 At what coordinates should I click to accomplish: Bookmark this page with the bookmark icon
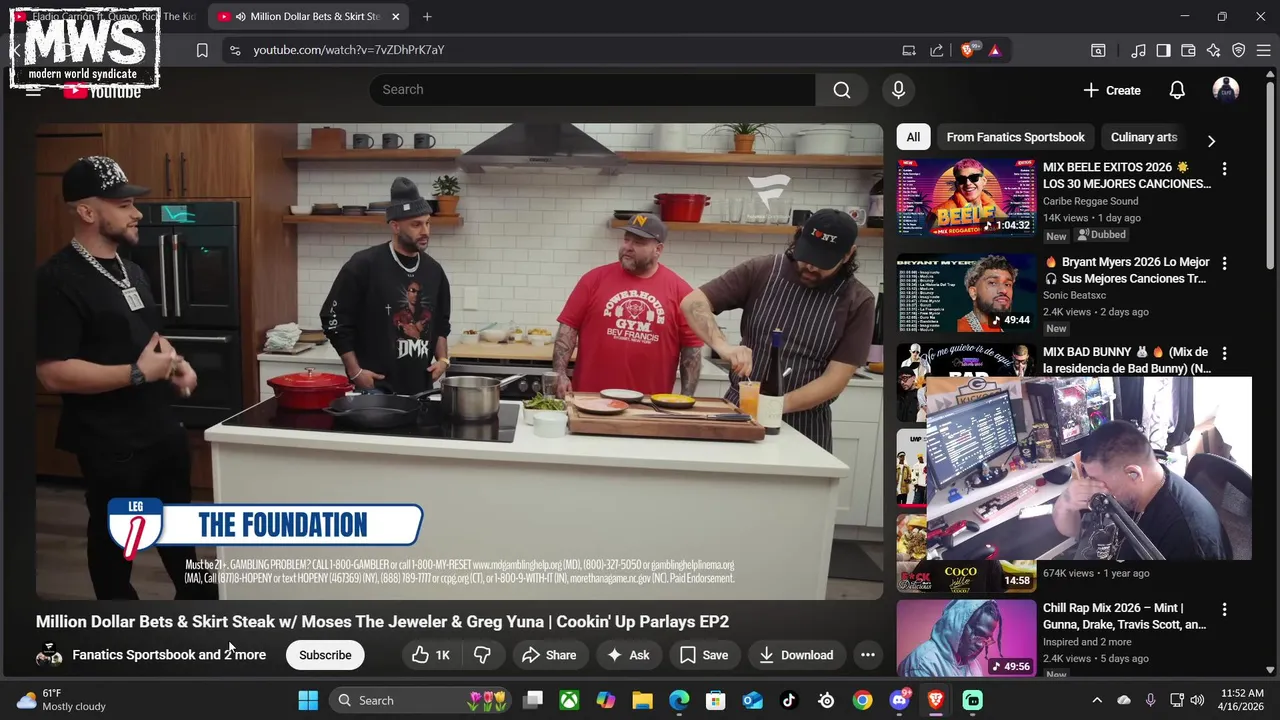(202, 50)
